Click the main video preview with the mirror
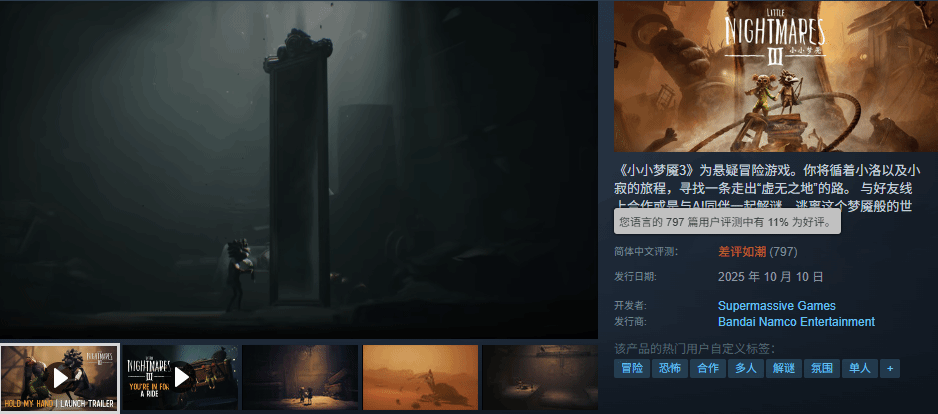This screenshot has height=414, width=938. (299, 168)
